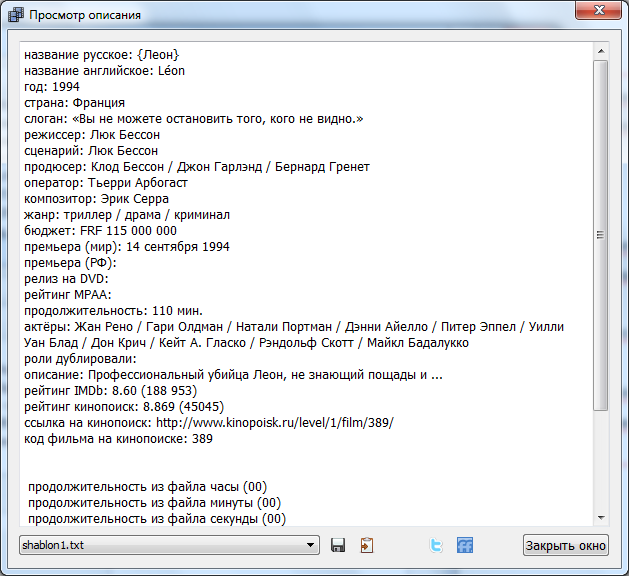Click the vertical scrollbar thumb

pos(600,235)
